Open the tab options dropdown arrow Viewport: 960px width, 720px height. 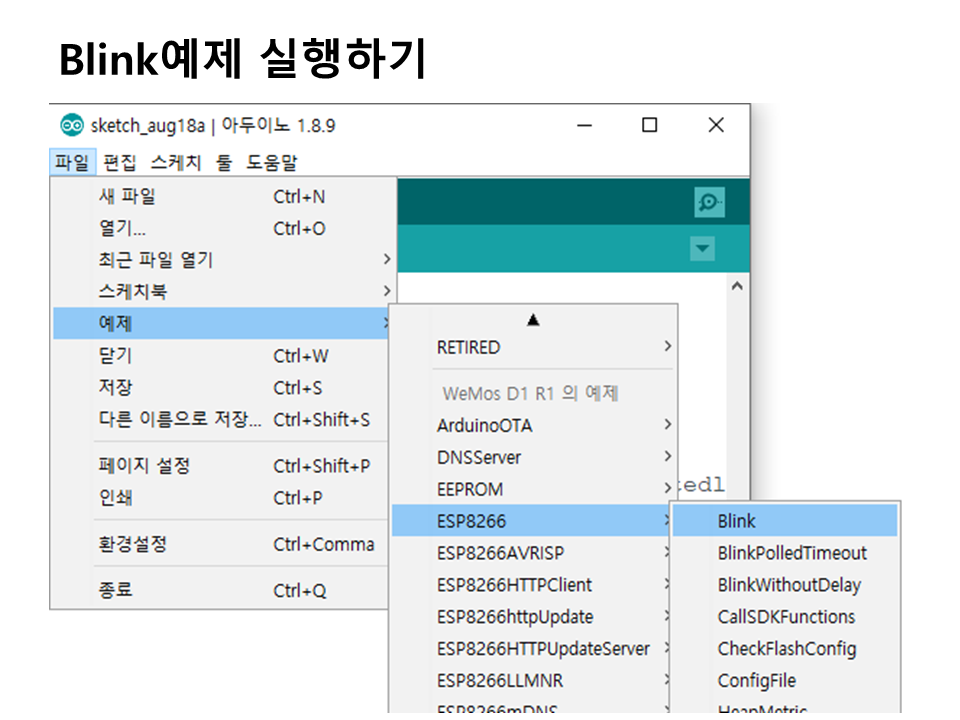click(x=702, y=249)
